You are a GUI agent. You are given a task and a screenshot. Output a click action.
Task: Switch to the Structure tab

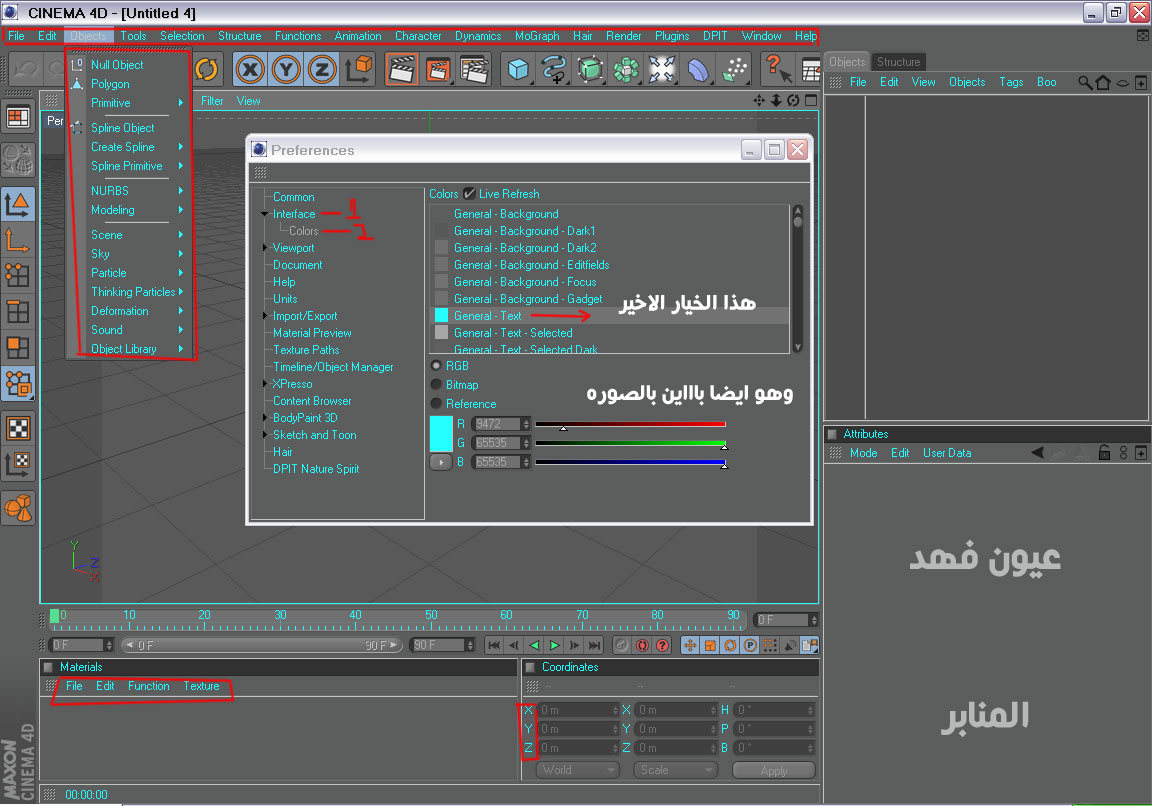pyautogui.click(x=898, y=62)
